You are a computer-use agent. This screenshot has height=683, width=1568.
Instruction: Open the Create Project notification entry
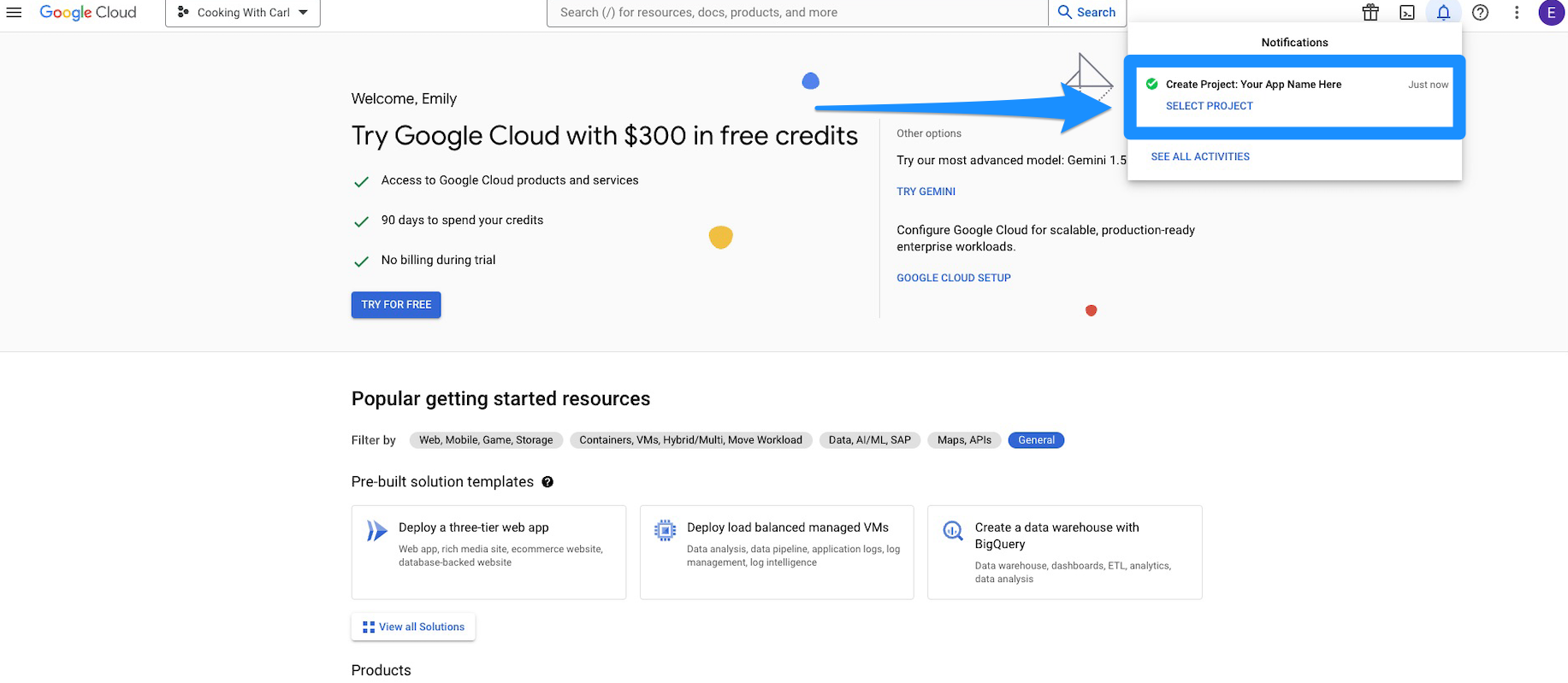1294,97
